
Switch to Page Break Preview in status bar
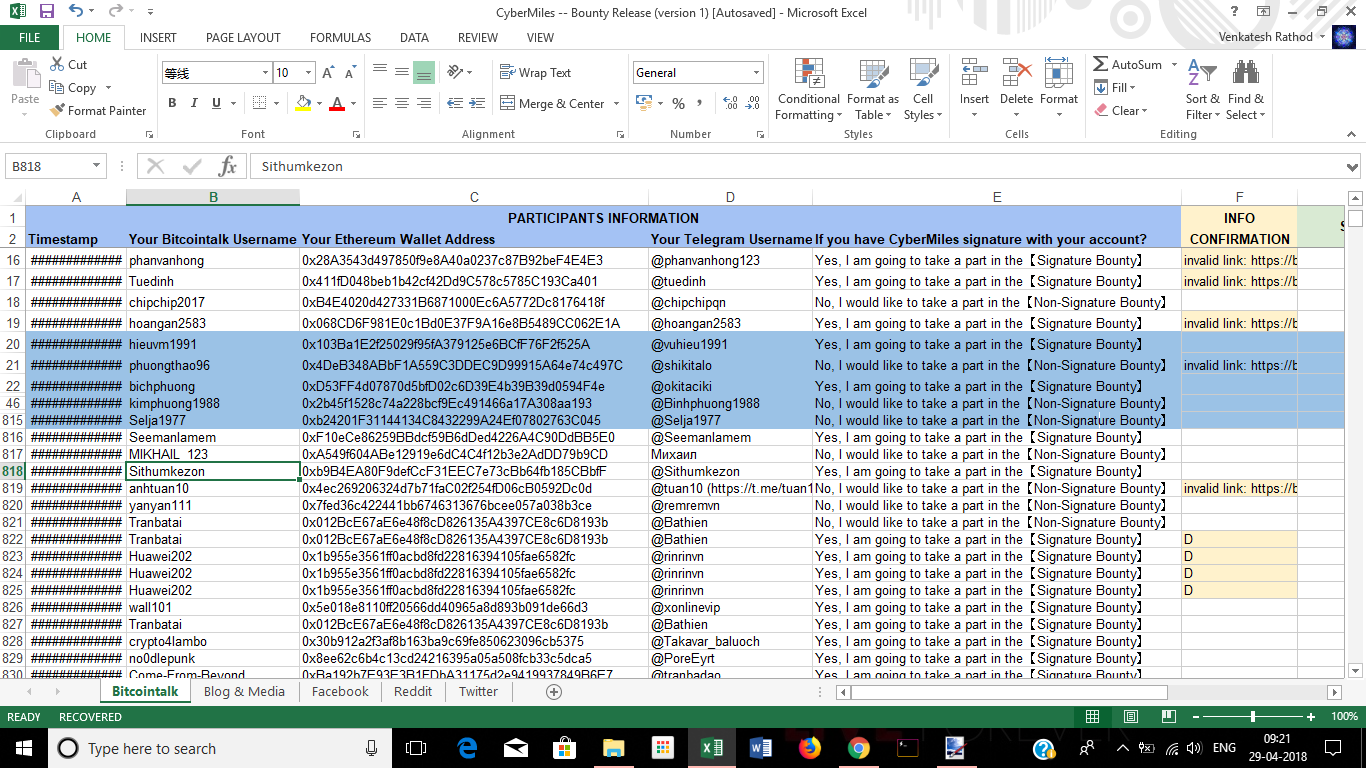pyautogui.click(x=1168, y=717)
